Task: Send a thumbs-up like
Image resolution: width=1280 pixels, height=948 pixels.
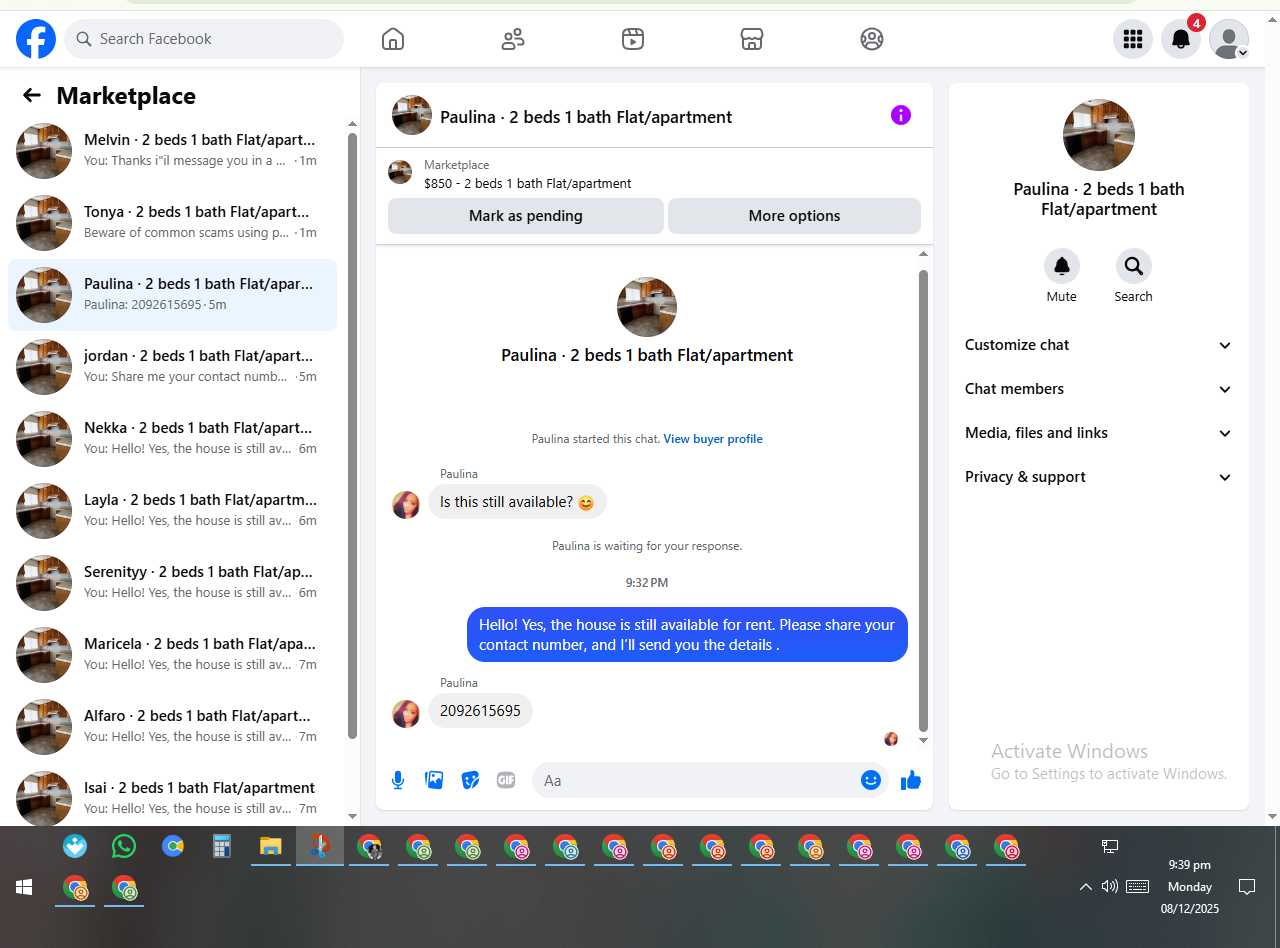Action: click(910, 780)
